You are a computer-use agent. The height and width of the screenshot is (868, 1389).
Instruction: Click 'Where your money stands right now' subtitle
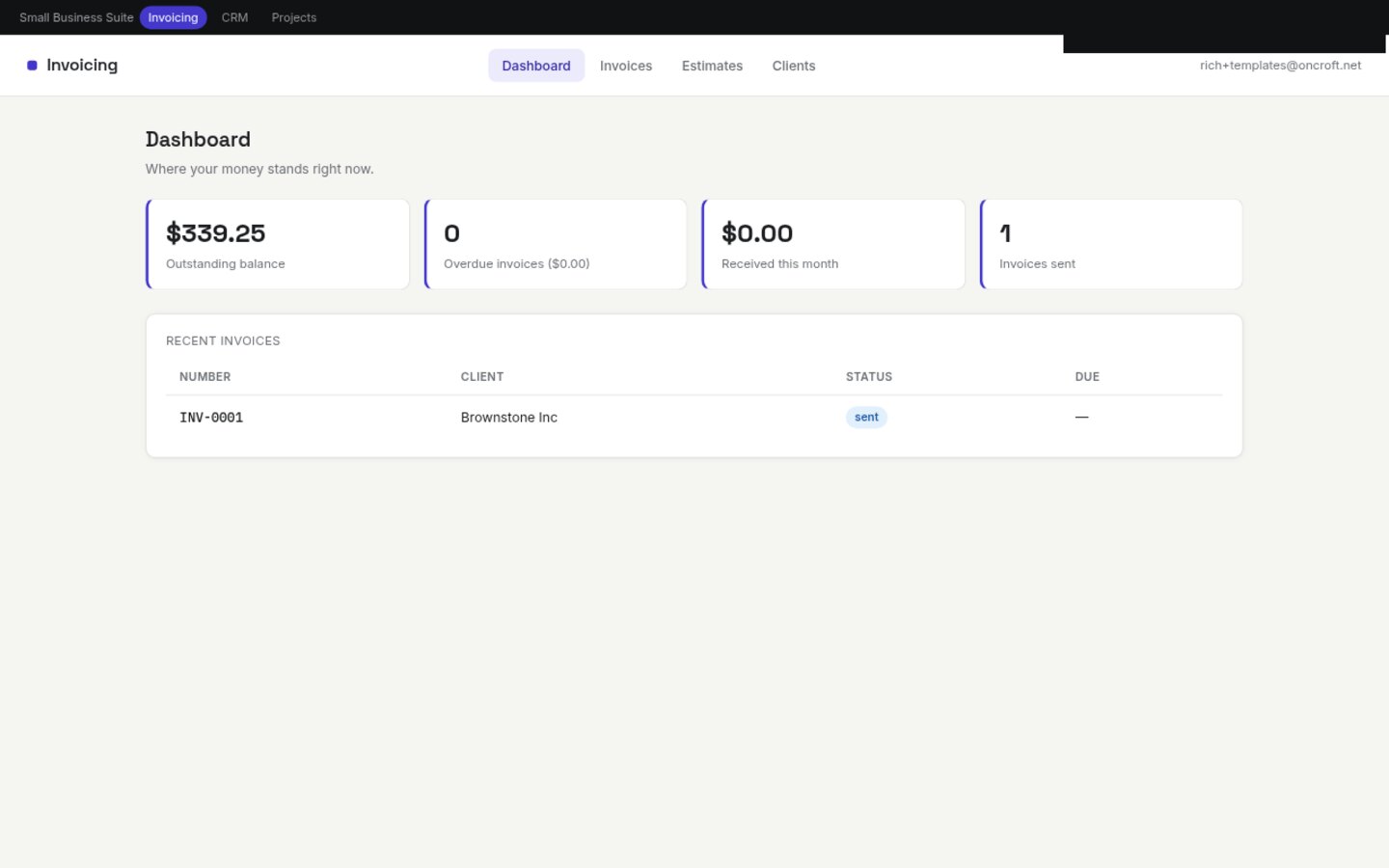tap(259, 169)
